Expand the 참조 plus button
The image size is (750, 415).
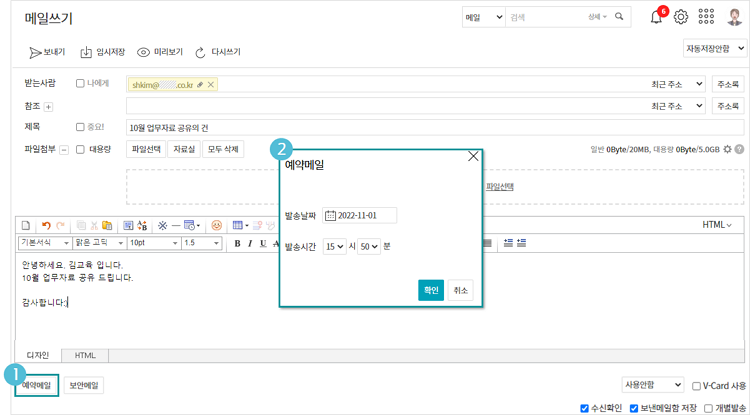tap(48, 108)
